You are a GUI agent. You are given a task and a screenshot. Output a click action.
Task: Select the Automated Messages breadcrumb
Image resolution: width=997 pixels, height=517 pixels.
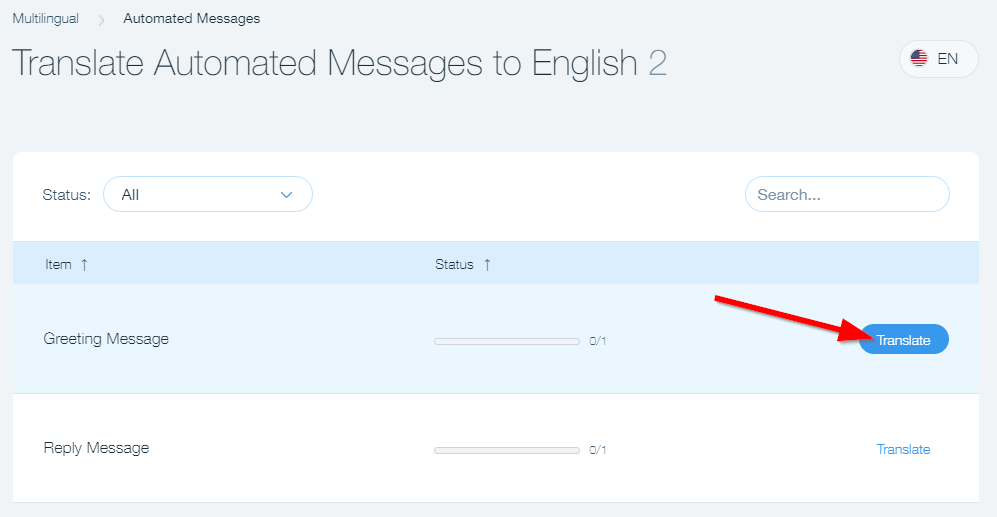click(192, 18)
